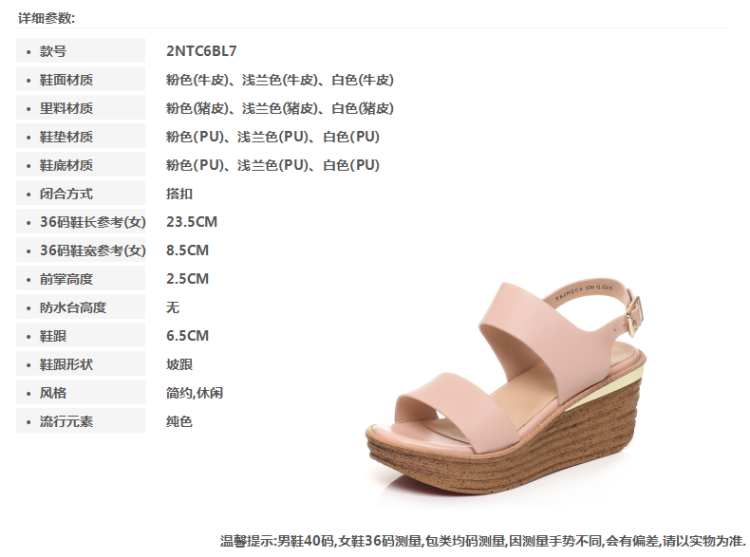Click the 简约,休闲 style value
This screenshot has width=750, height=557.
(x=195, y=393)
